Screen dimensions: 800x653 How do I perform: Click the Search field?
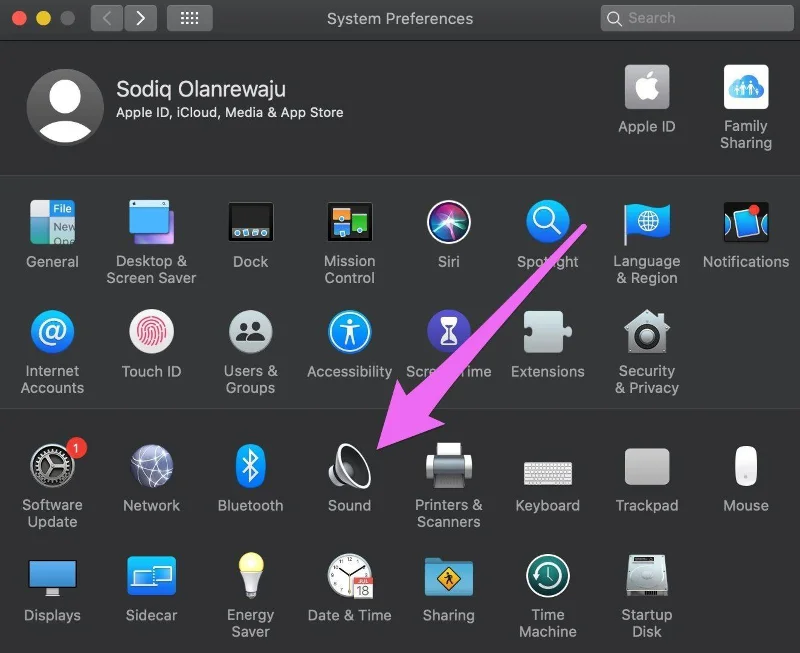click(696, 18)
